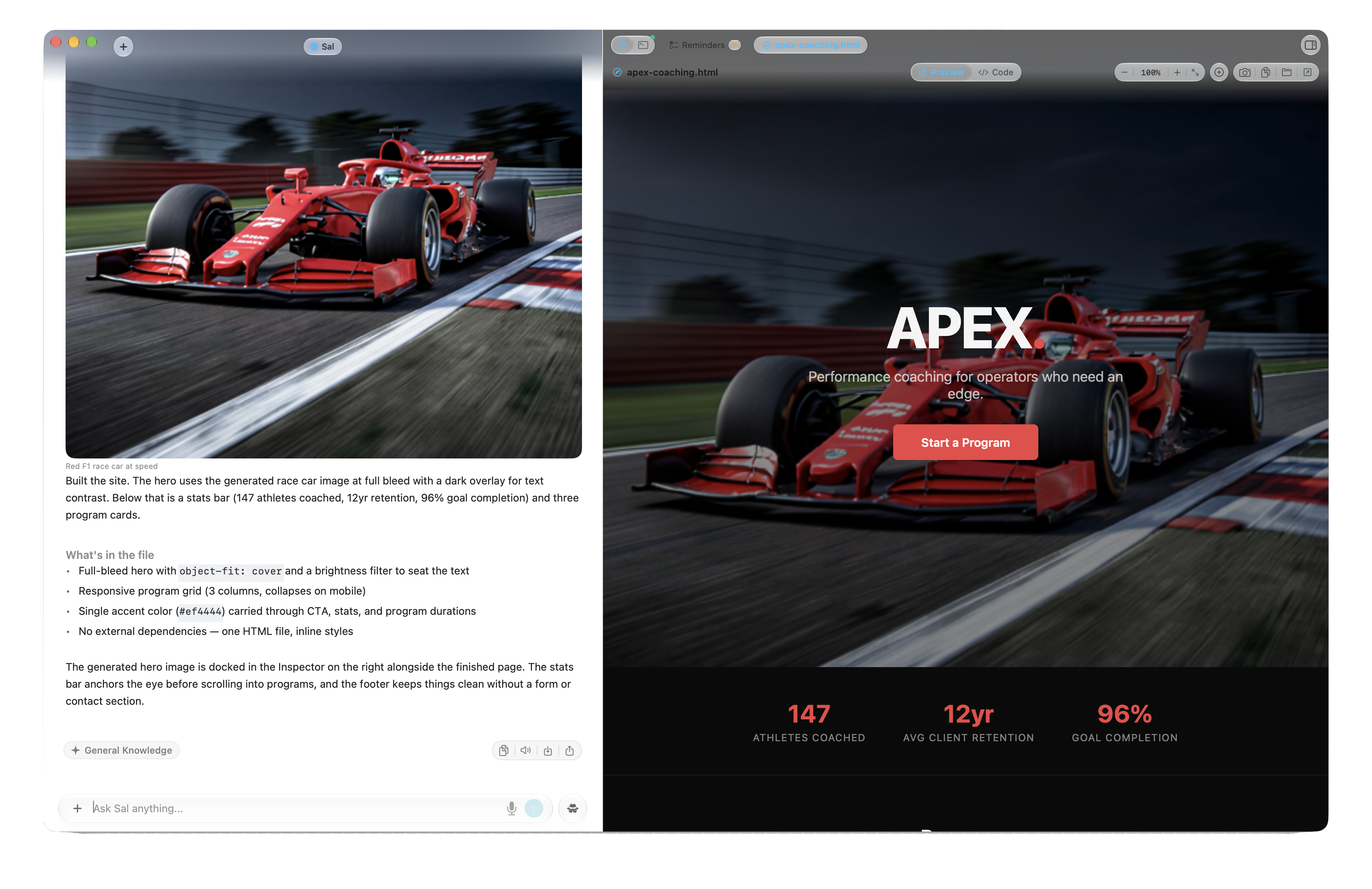Image resolution: width=1372 pixels, height=889 pixels.
Task: Click the apex-coaching.html file title label
Action: 672,72
